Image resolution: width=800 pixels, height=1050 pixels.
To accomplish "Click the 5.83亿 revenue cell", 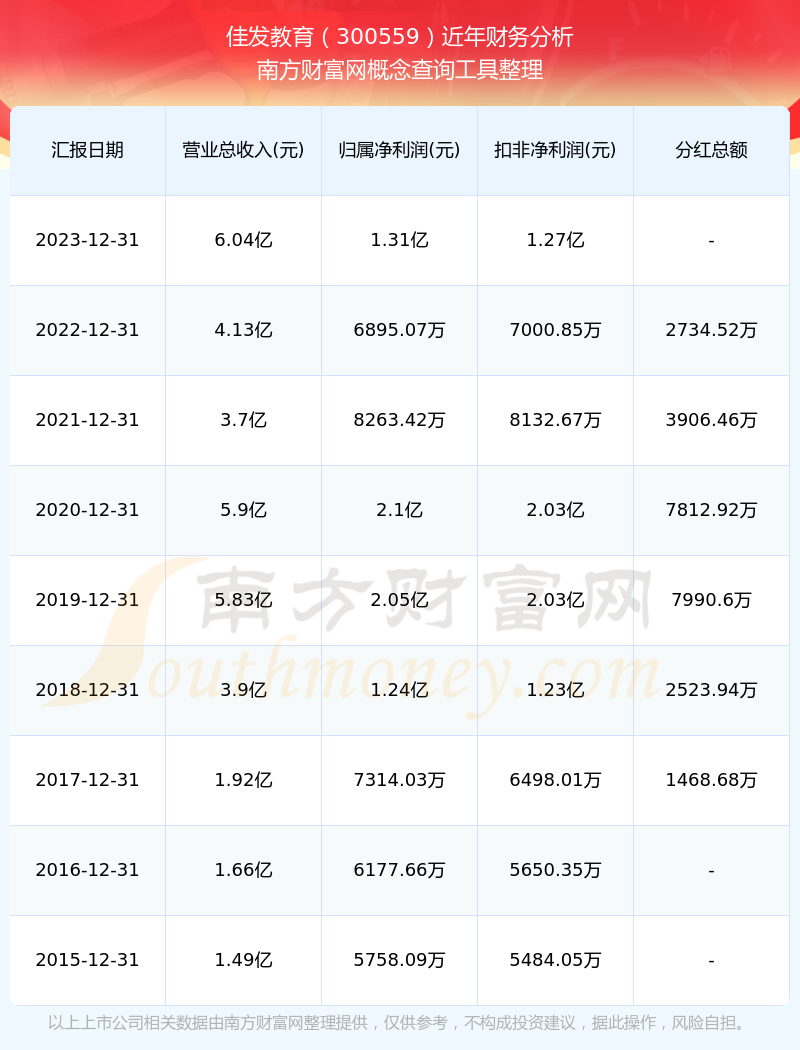I will [244, 599].
